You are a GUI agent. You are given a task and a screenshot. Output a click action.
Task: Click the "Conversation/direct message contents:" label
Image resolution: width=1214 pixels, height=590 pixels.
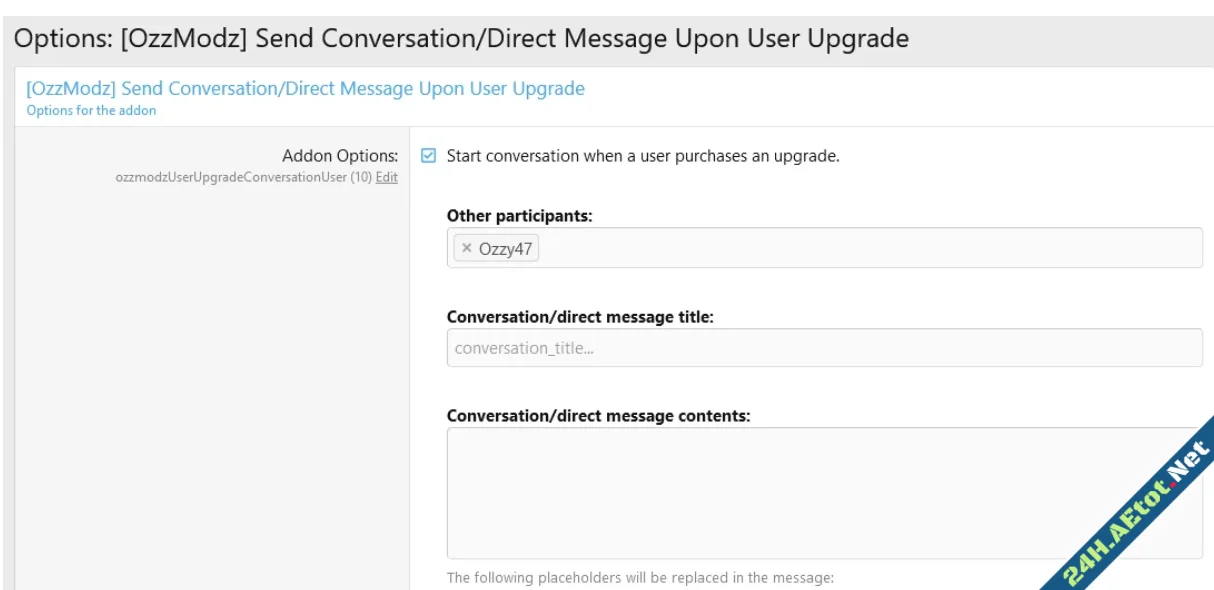click(x=598, y=416)
